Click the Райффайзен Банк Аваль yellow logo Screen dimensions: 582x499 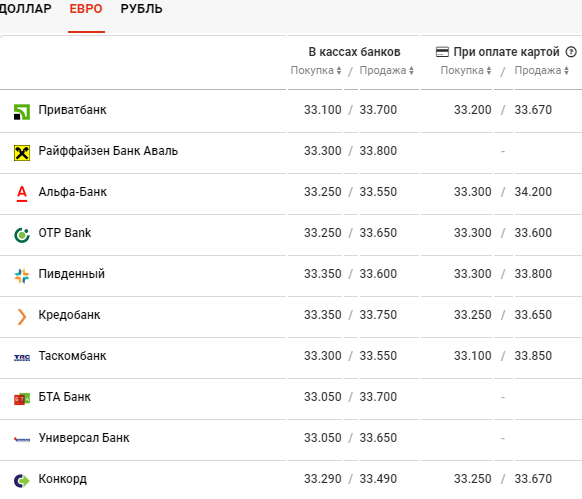(x=22, y=153)
